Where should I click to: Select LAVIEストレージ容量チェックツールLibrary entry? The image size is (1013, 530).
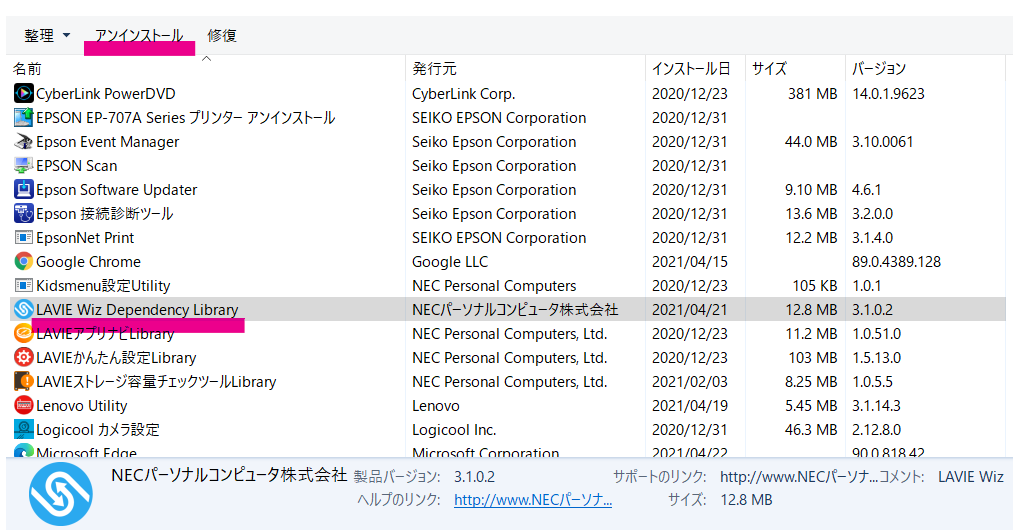tap(156, 381)
